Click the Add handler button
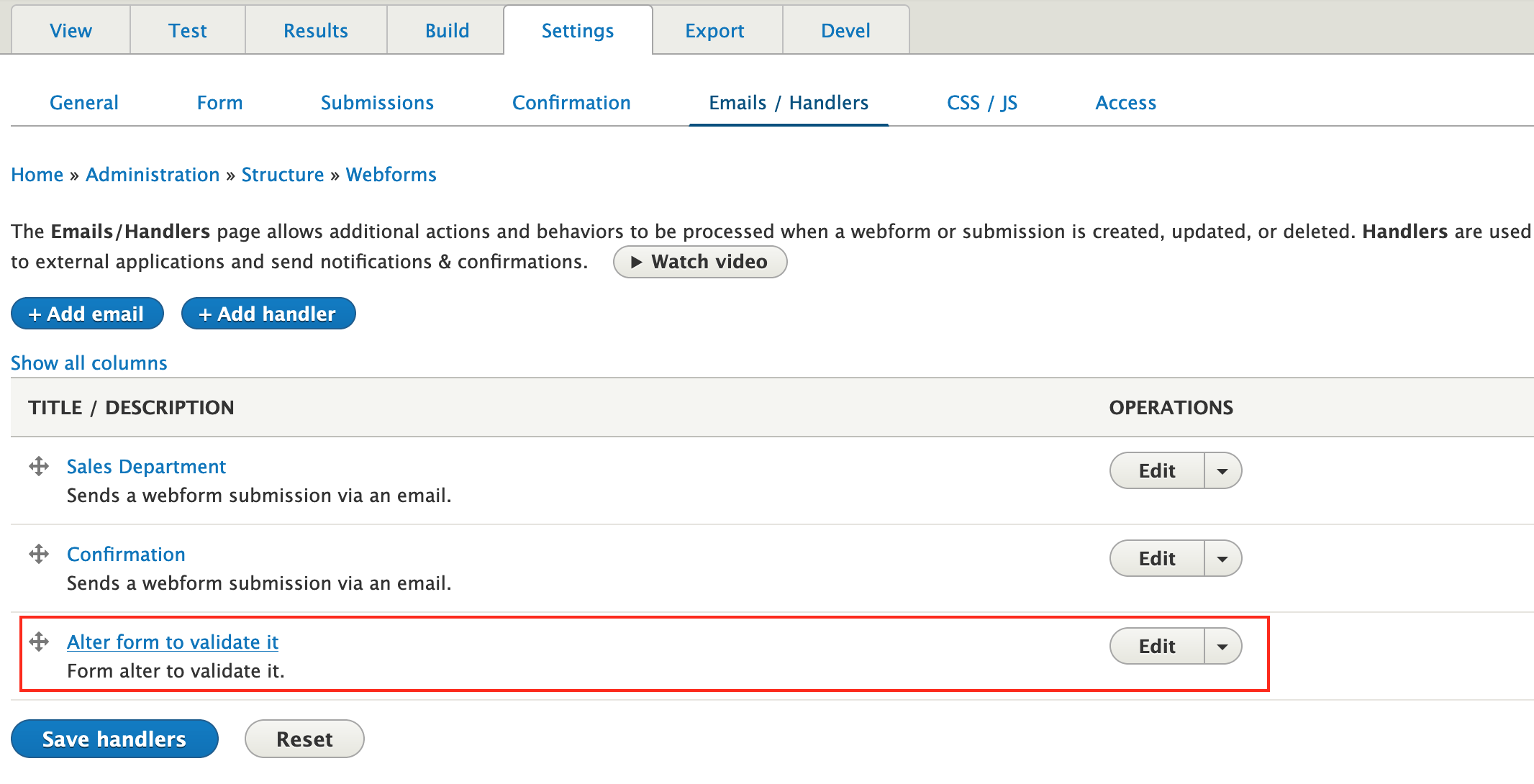1534x784 pixels. (268, 314)
